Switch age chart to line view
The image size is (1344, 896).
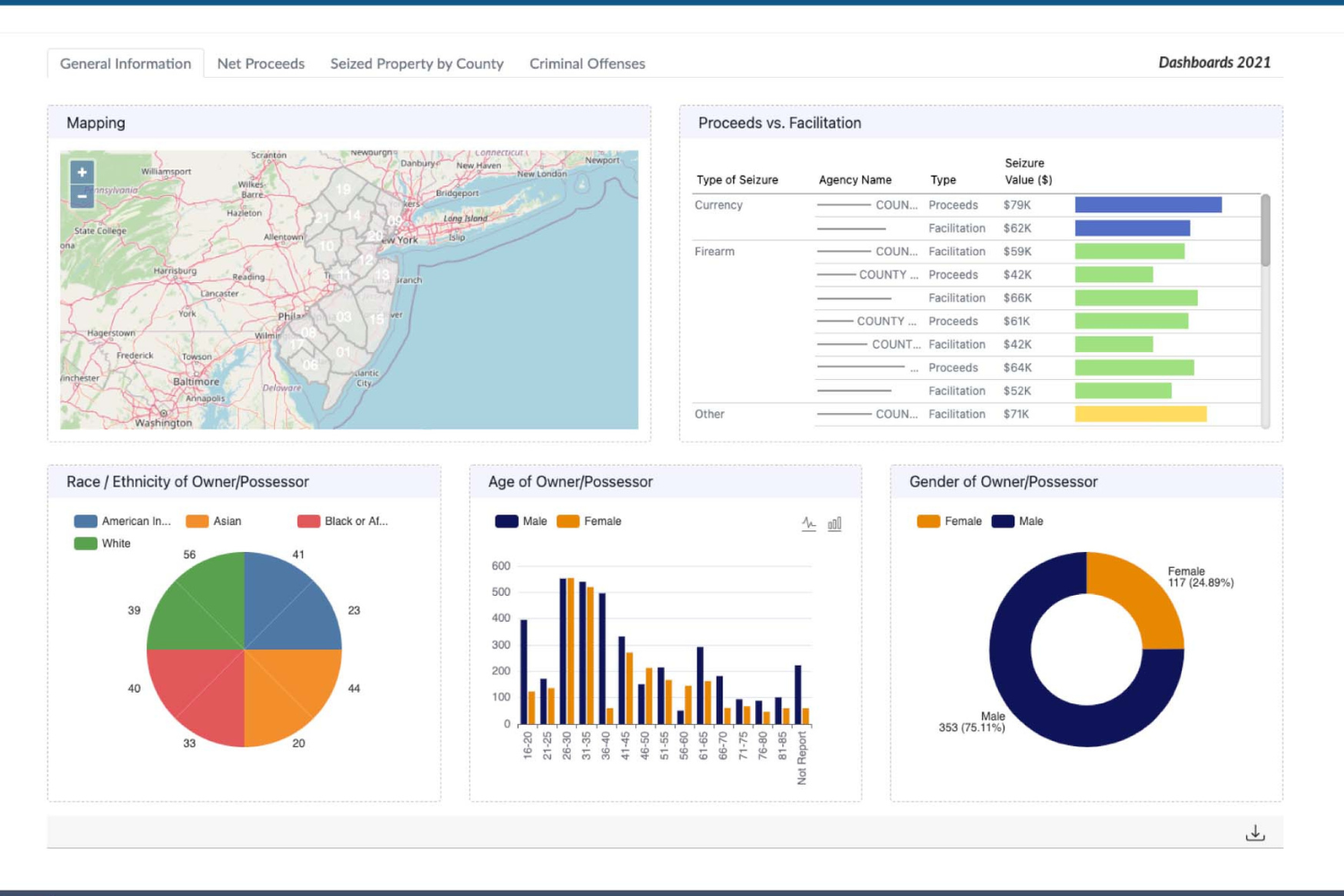pos(808,523)
